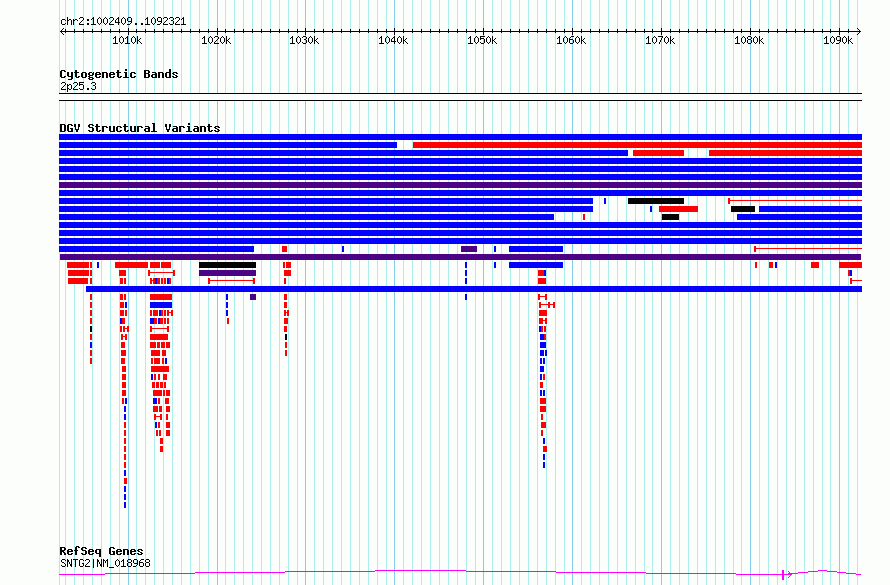The image size is (890, 585).
Task: Select the SNTG2|NM_018968 gene label
Action: 106,563
